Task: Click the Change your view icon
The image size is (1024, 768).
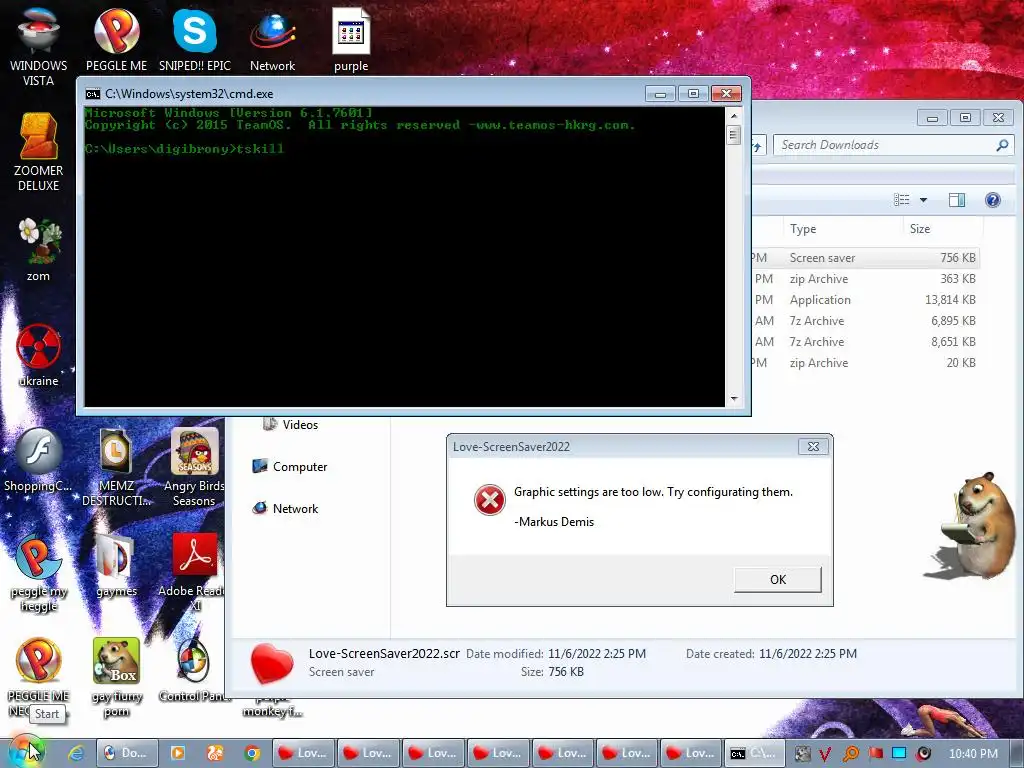Action: [901, 200]
